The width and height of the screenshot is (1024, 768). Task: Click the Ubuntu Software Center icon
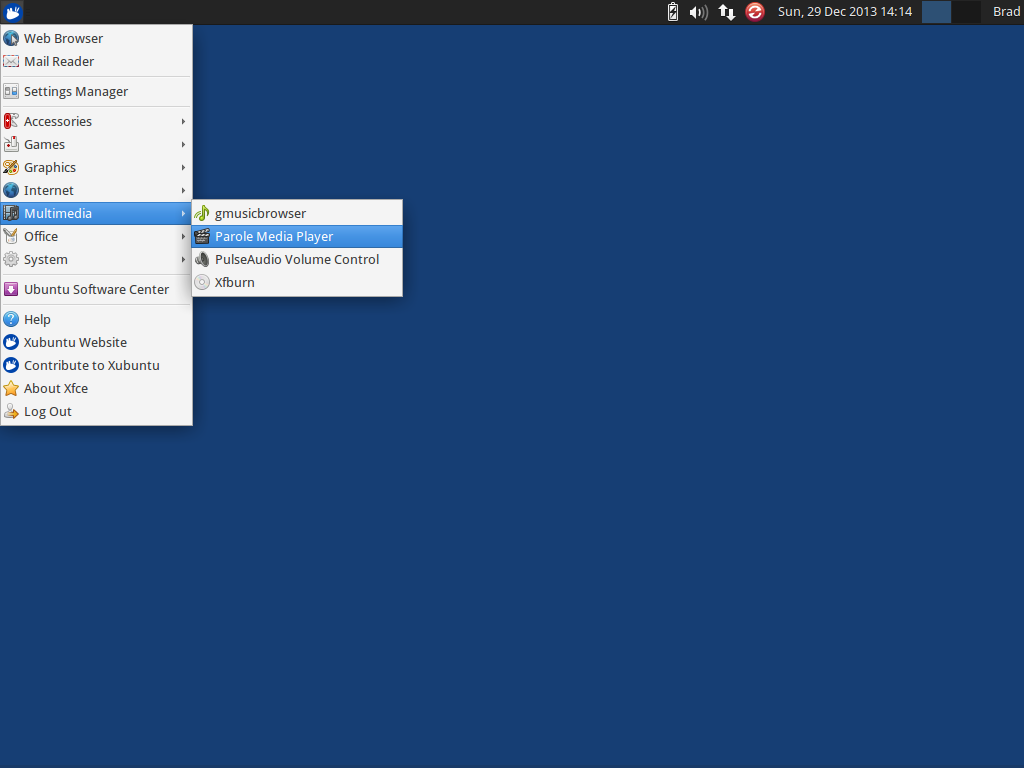11,289
